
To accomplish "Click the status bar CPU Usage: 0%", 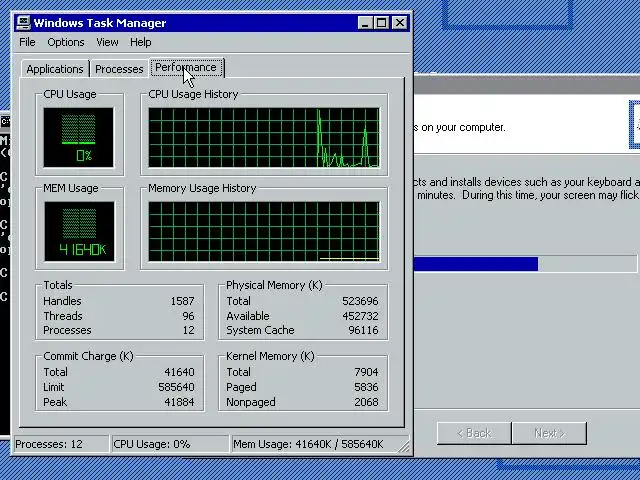I will [170, 444].
